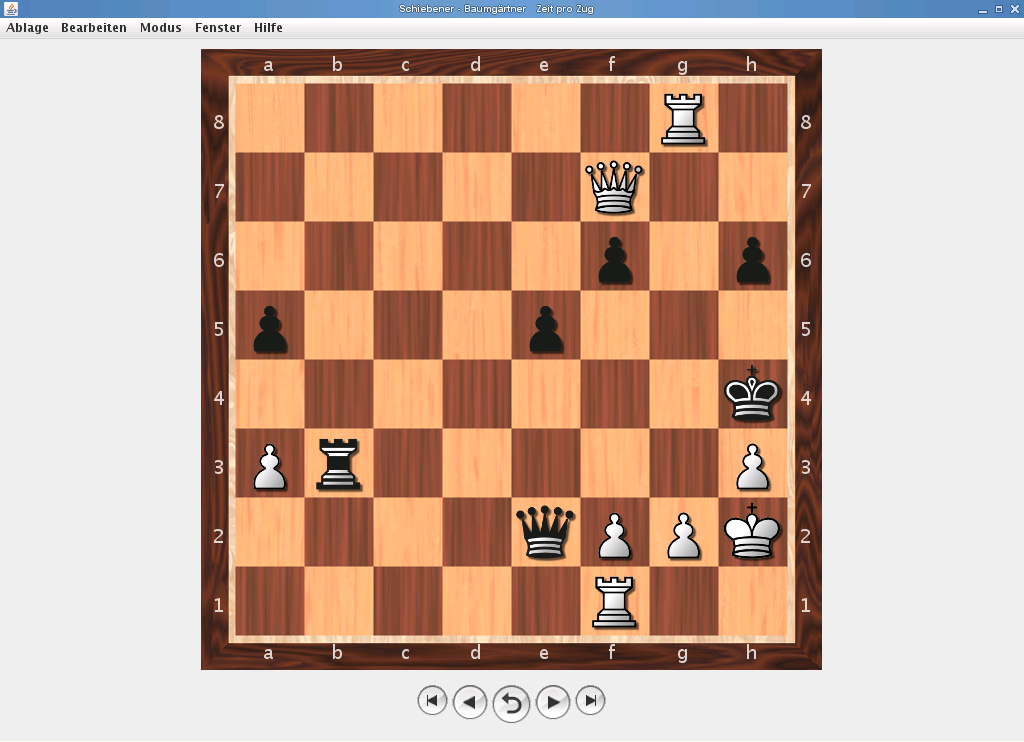The image size is (1024, 742).
Task: Jump to the first move of the game
Action: (432, 701)
